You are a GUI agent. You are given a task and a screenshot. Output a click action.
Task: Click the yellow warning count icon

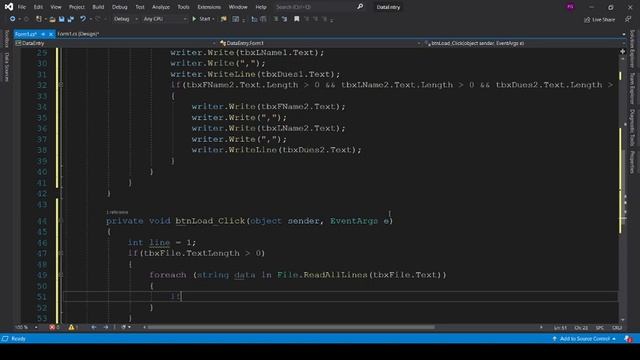click(71, 327)
